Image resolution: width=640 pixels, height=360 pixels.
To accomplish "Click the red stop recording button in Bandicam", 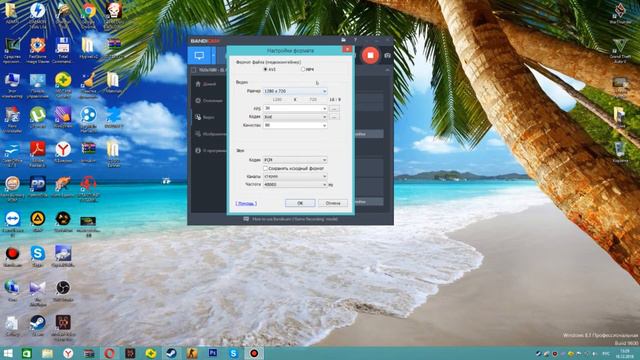I will coord(370,55).
